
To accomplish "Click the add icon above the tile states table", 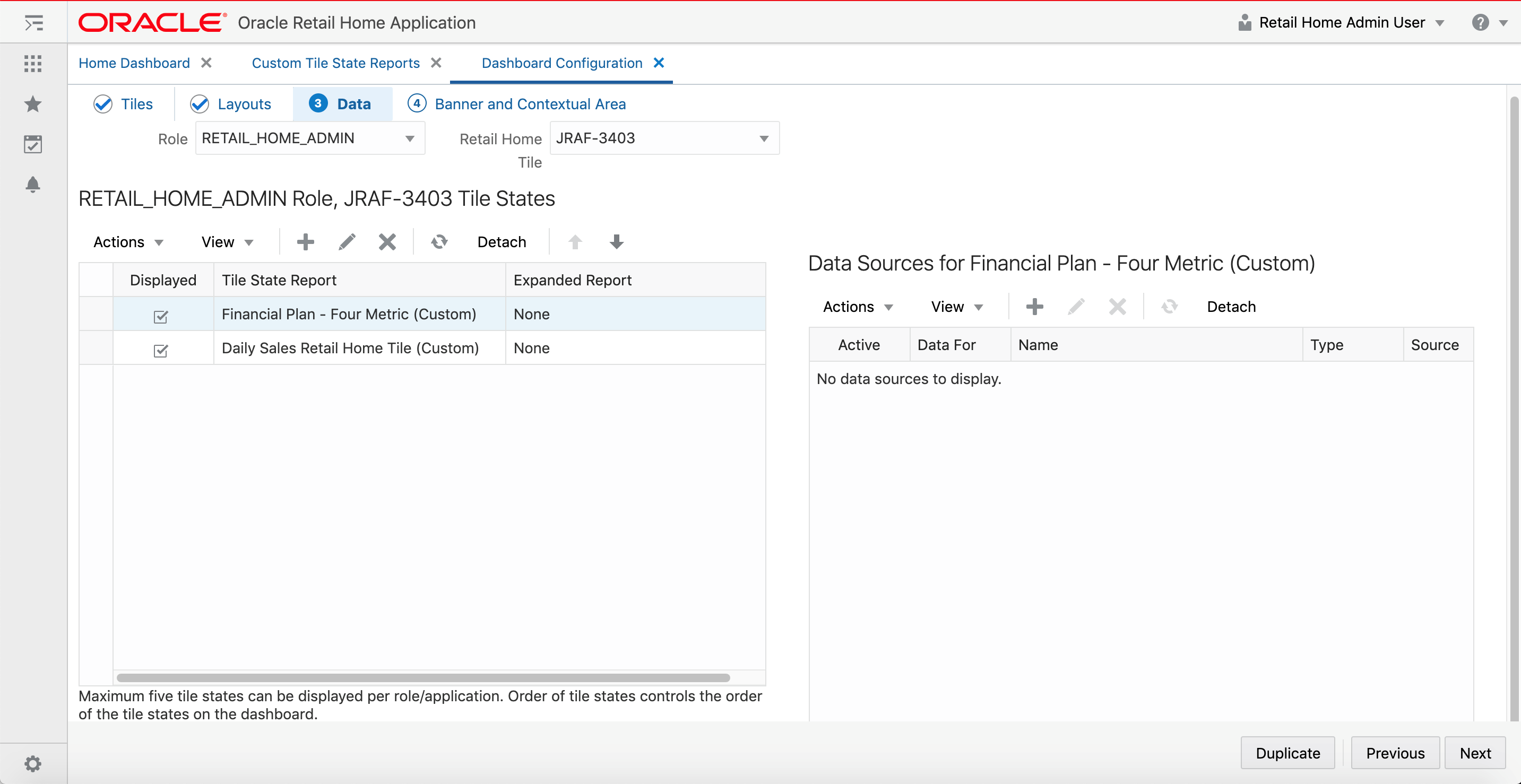I will pos(305,242).
